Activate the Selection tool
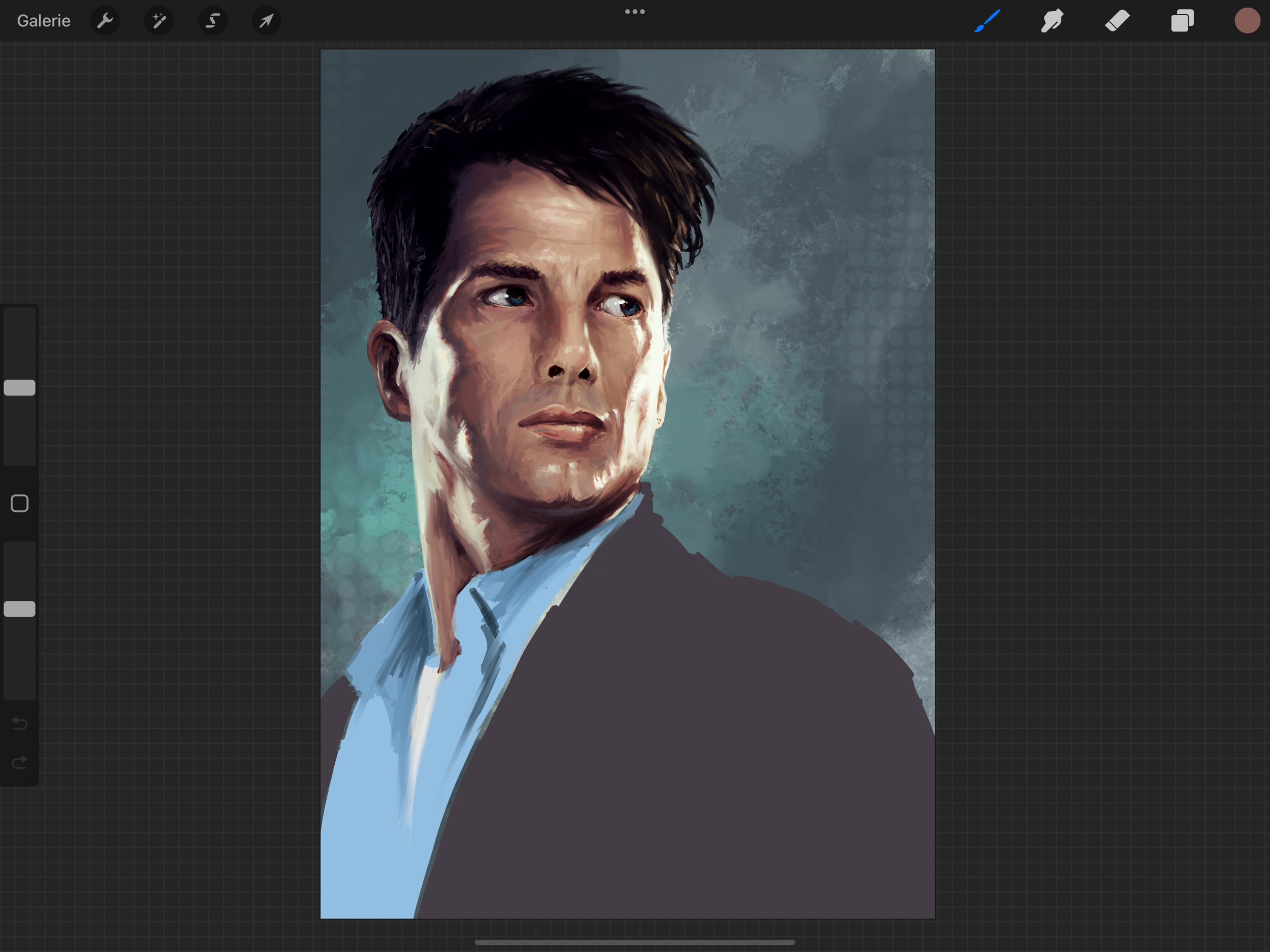The width and height of the screenshot is (1270, 952). 213,21
